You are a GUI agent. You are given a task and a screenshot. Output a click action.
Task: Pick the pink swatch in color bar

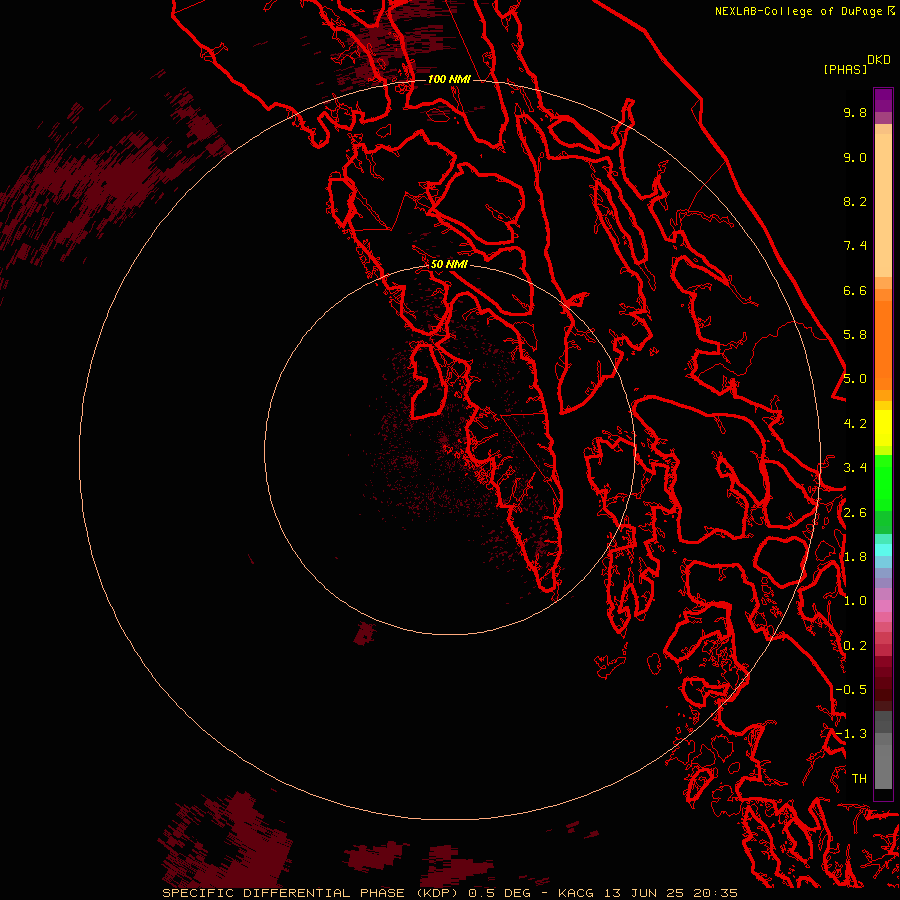883,606
